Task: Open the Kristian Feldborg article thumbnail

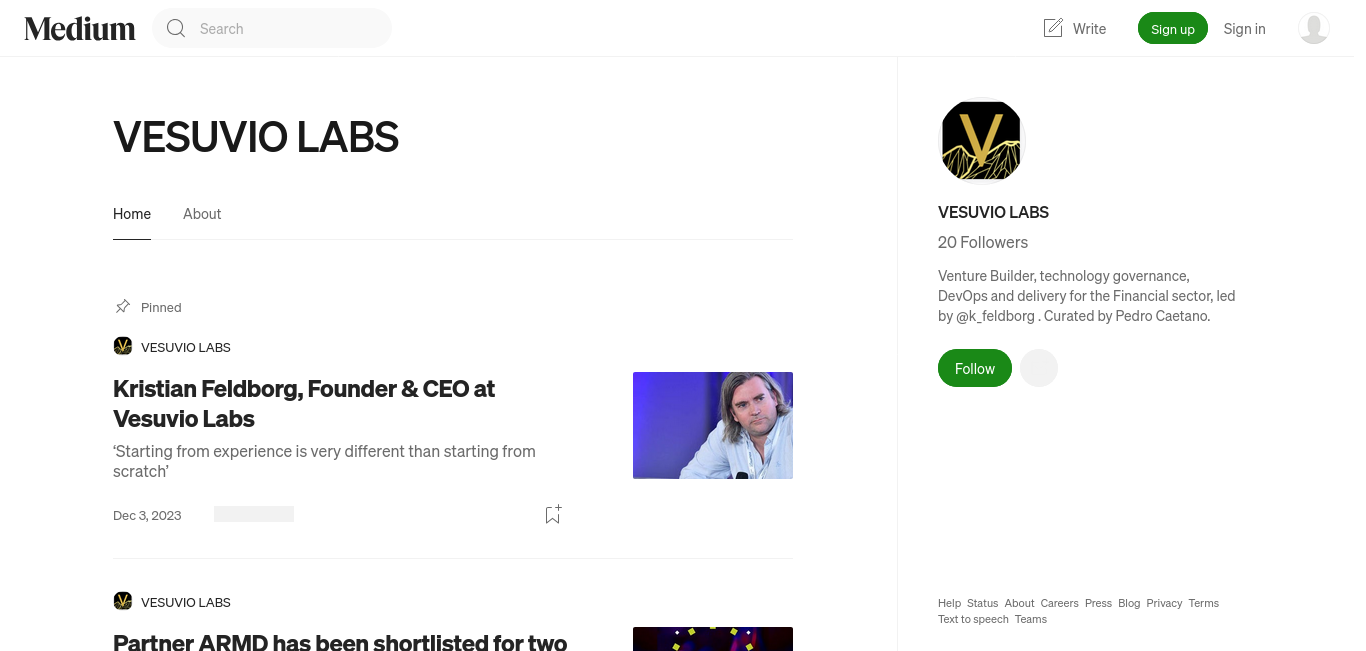Action: click(x=713, y=425)
